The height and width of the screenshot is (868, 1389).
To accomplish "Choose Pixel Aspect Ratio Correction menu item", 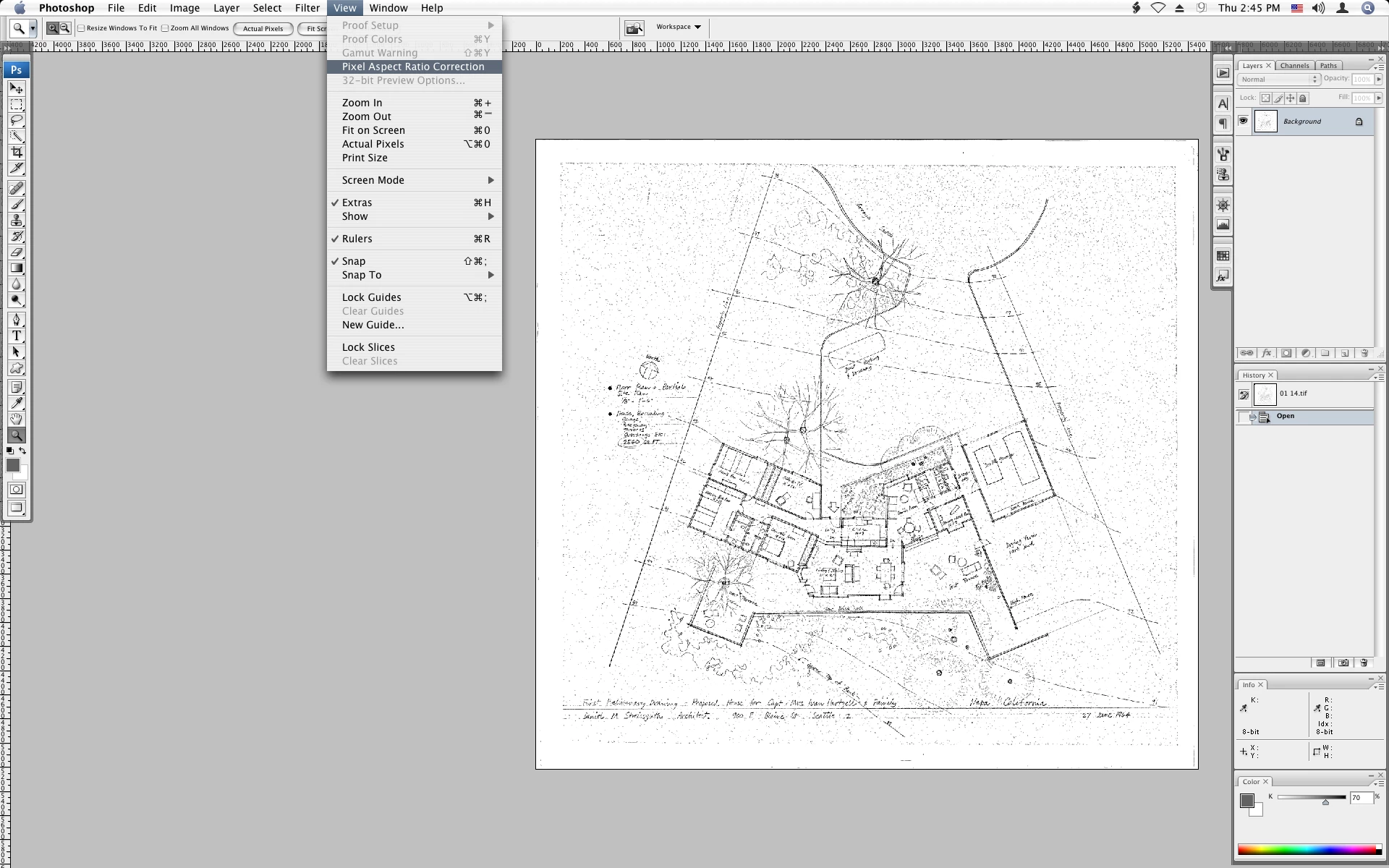I will coord(413,67).
